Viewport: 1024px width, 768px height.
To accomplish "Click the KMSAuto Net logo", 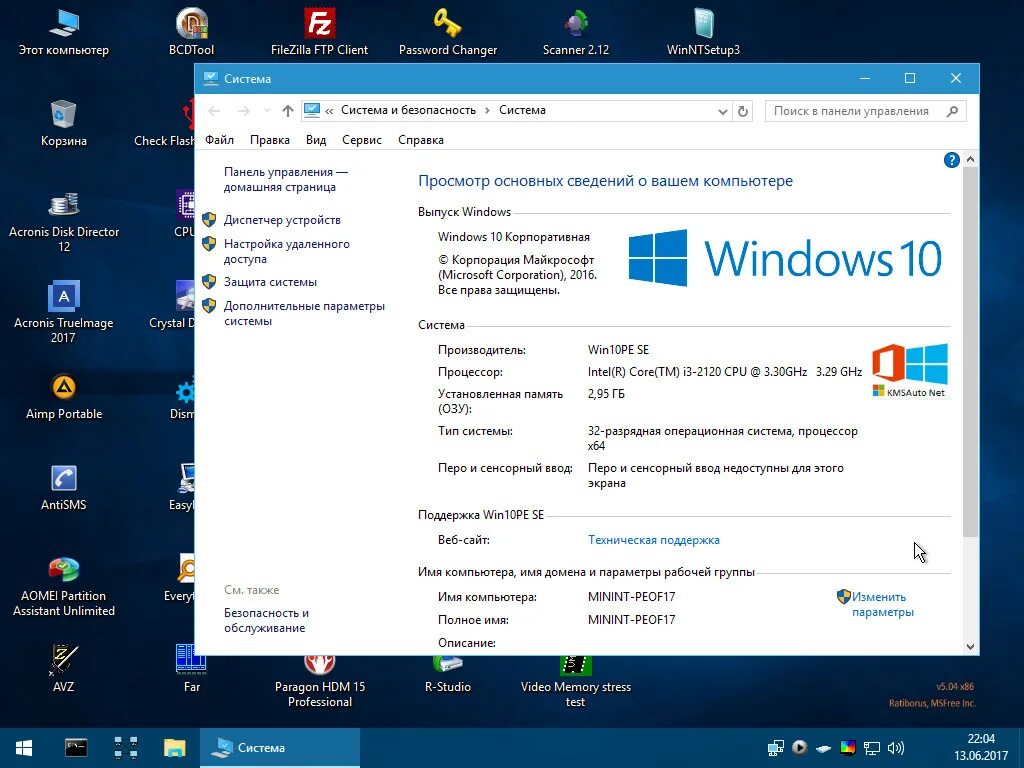I will [x=910, y=371].
